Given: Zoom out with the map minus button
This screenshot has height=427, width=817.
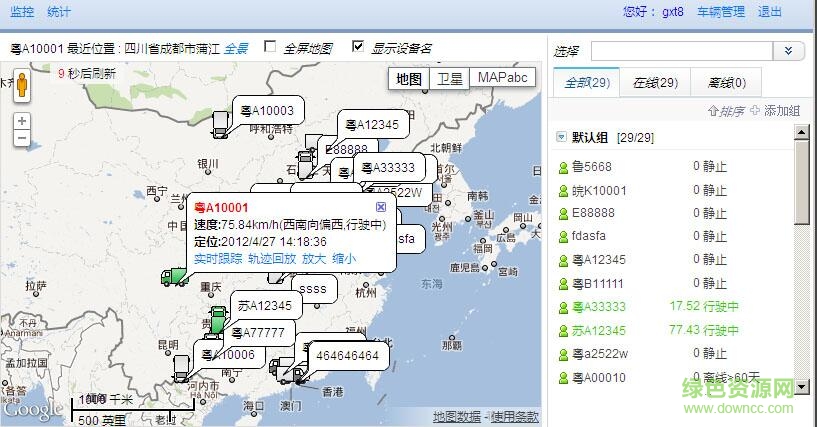Looking at the screenshot, I should [x=22, y=139].
